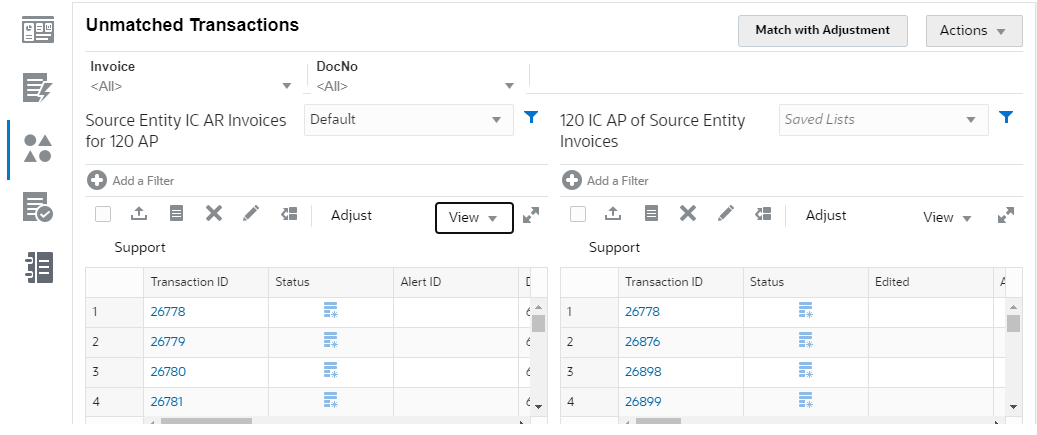Viewport: 1037px width, 435px height.
Task: Open transaction 26876 link in right grid
Action: [642, 342]
